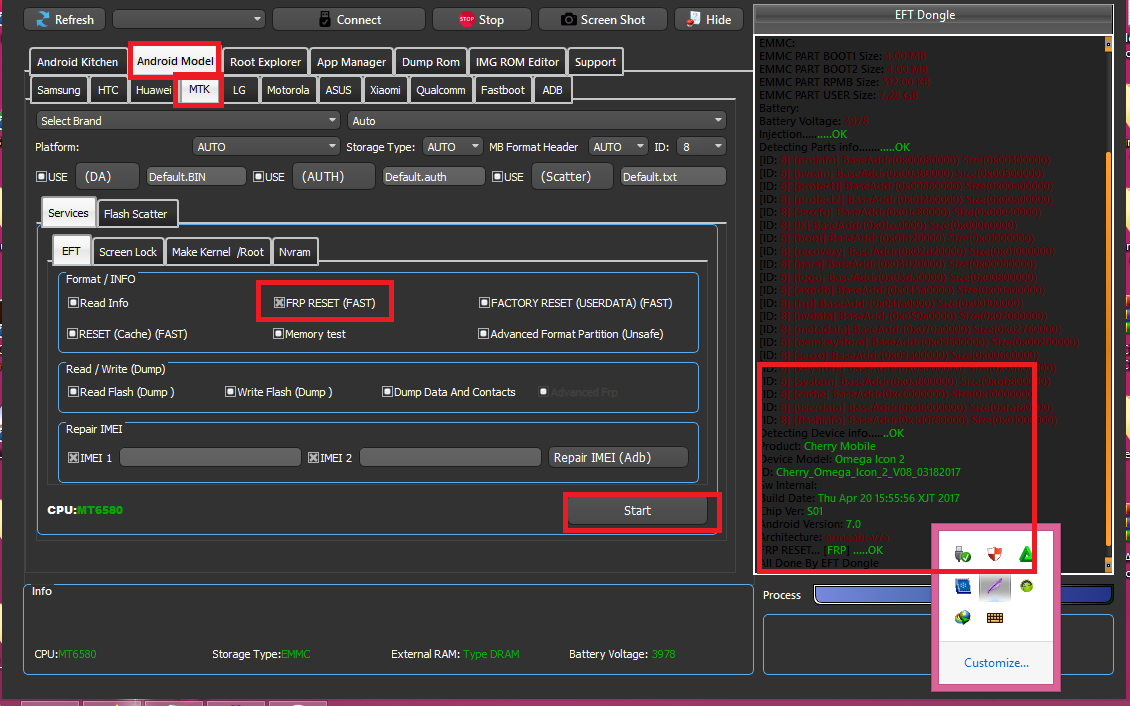Image resolution: width=1130 pixels, height=706 pixels.
Task: Click the Hide button
Action: coord(708,19)
